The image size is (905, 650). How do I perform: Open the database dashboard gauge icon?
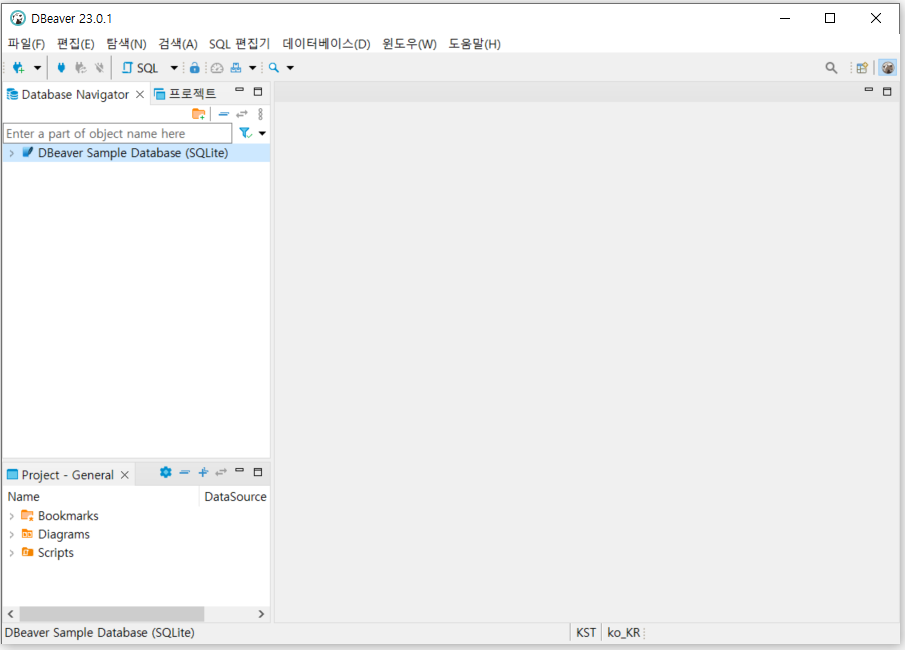pyautogui.click(x=217, y=68)
